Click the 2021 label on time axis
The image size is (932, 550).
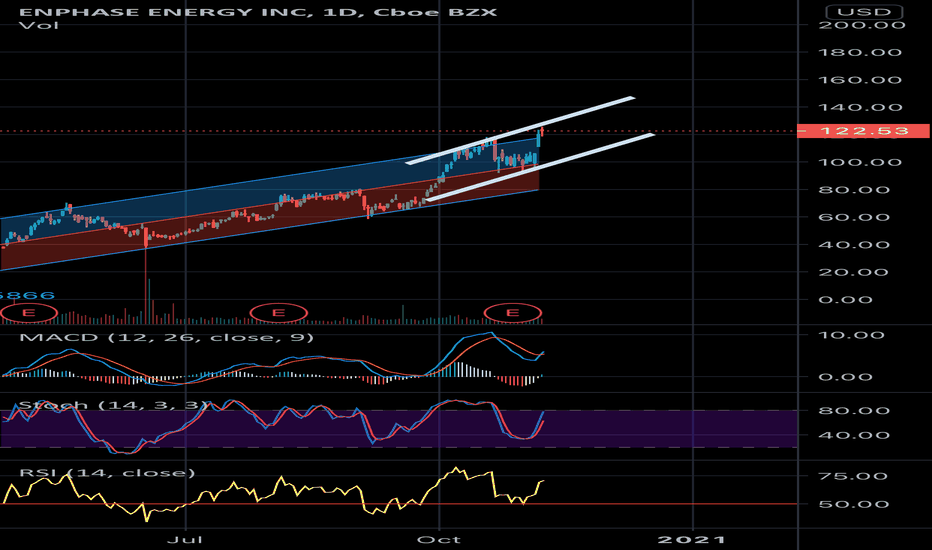692,540
